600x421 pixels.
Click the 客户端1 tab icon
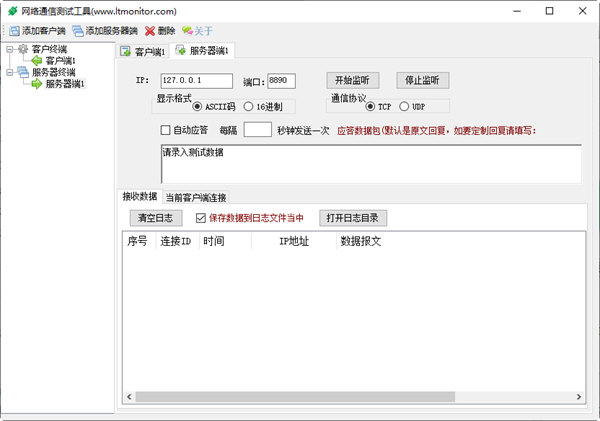[125, 51]
